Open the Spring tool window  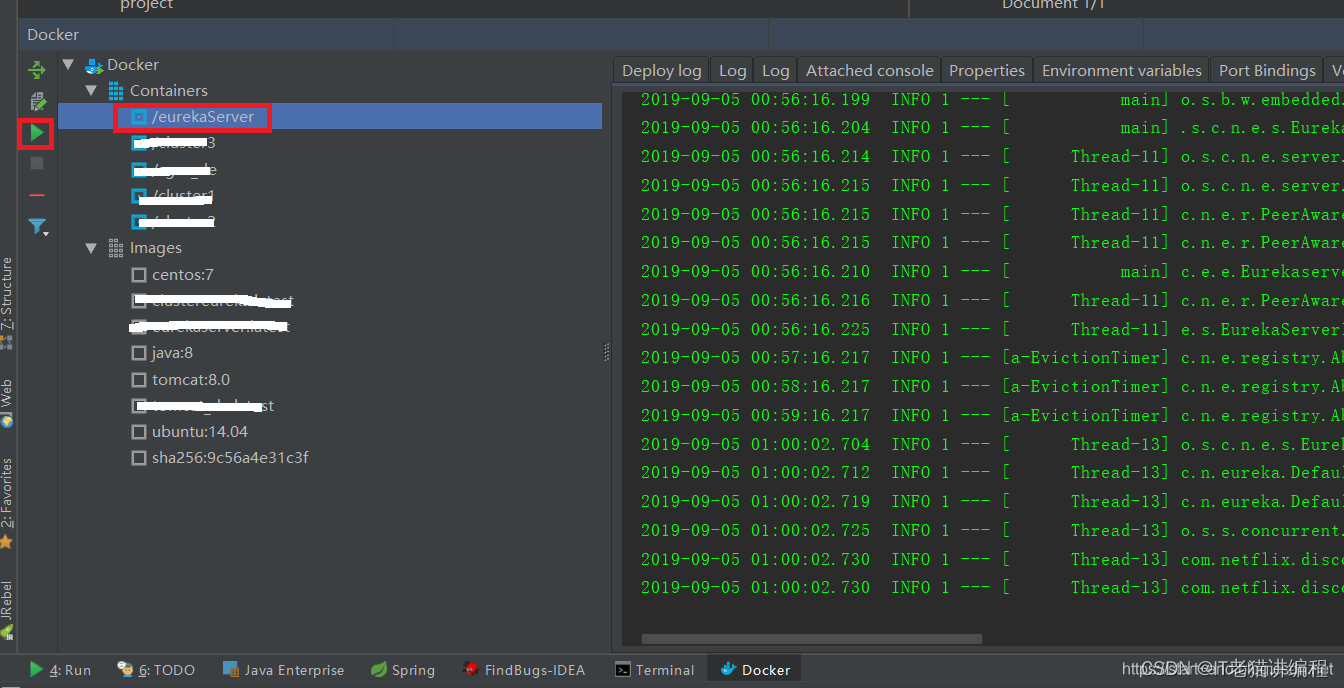click(x=402, y=670)
